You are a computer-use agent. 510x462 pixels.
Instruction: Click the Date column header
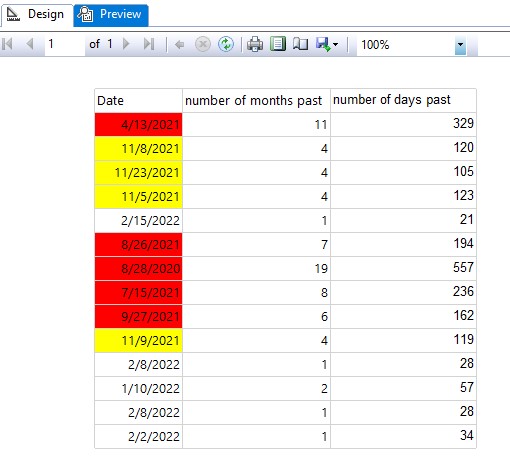click(x=138, y=100)
